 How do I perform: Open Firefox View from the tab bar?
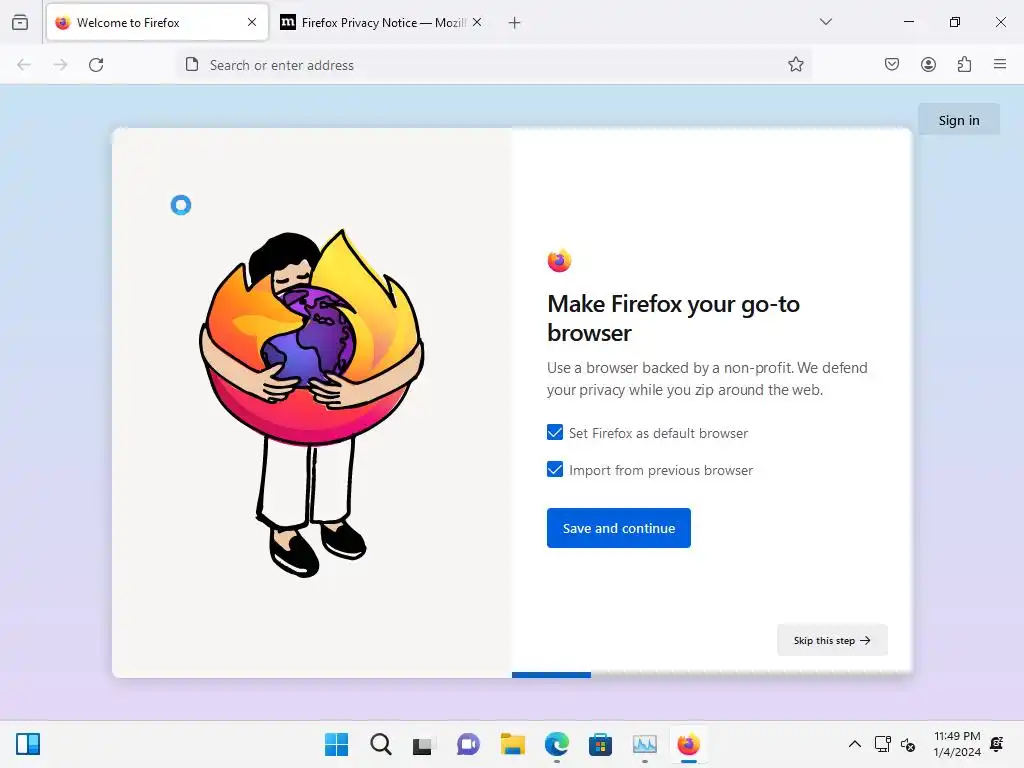pos(20,22)
